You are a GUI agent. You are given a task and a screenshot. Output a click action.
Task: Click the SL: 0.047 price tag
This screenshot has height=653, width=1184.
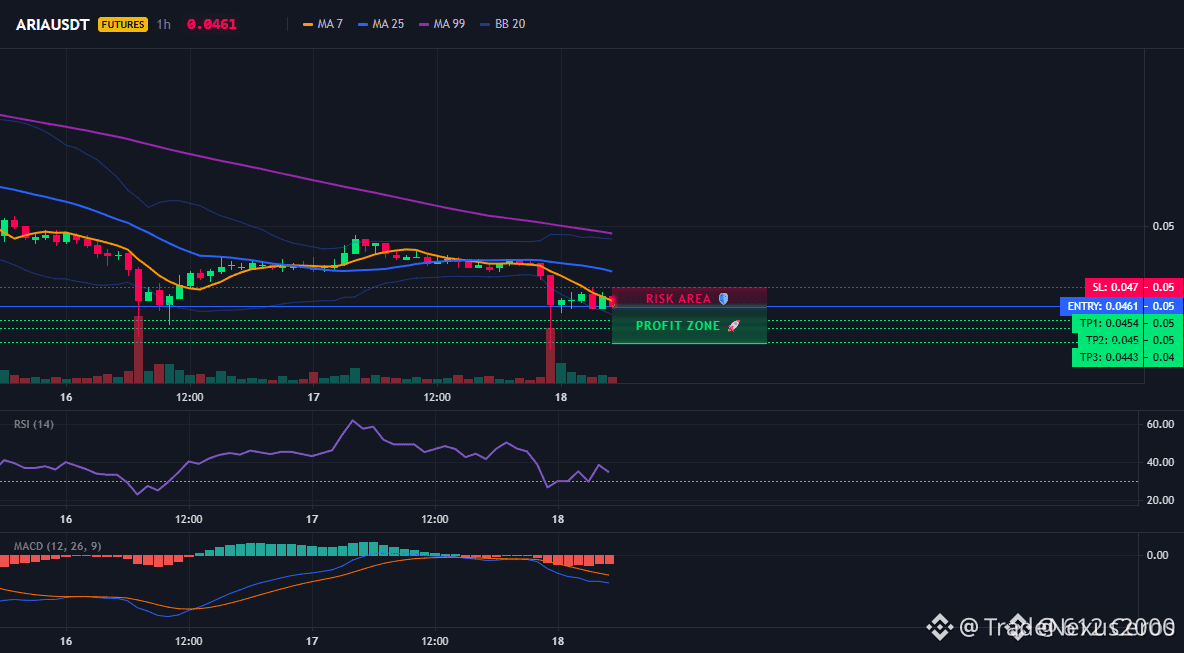pyautogui.click(x=1115, y=287)
